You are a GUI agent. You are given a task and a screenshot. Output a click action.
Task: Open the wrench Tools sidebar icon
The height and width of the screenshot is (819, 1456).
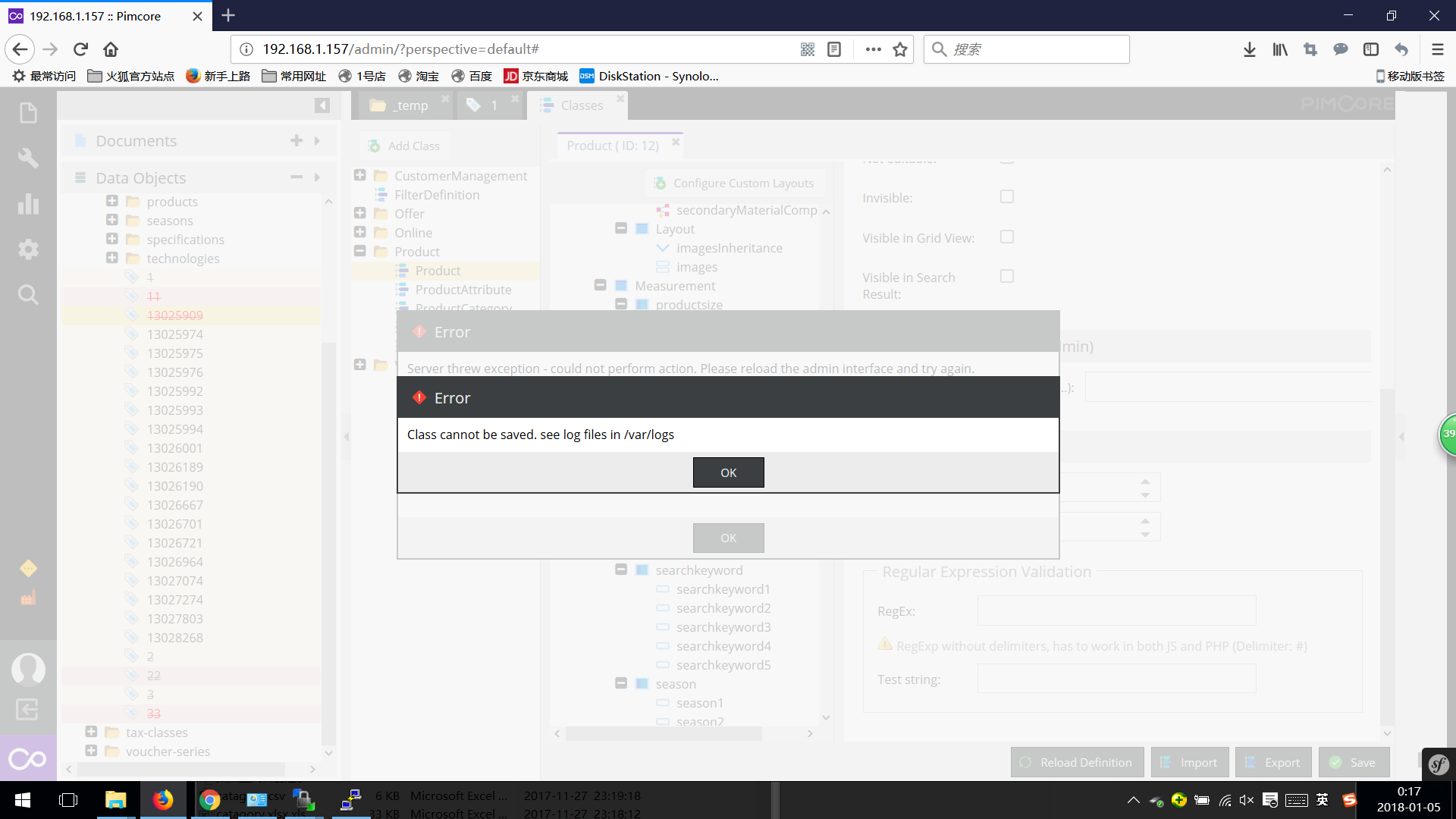(28, 158)
